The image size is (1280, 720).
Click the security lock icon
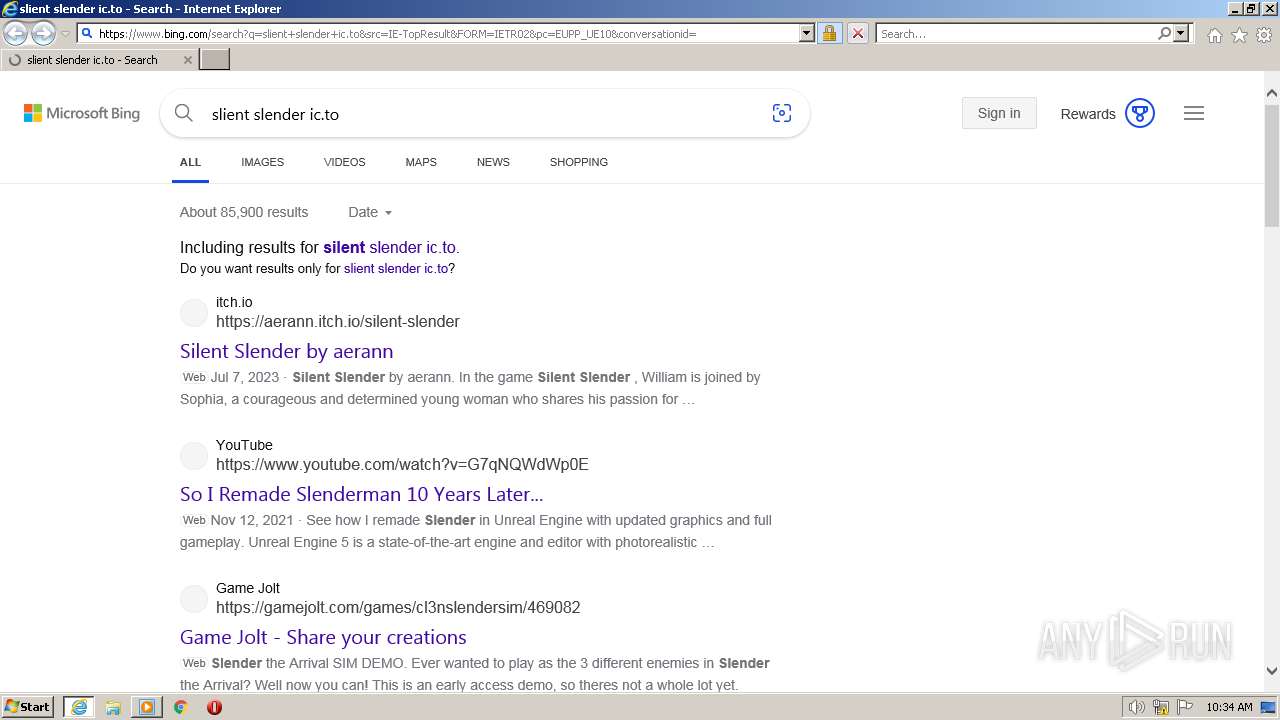click(829, 33)
